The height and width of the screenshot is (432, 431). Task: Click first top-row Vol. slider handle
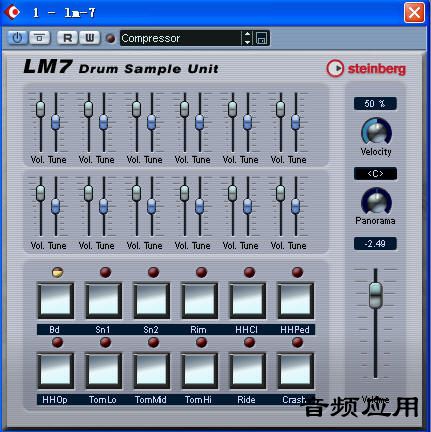(40, 109)
